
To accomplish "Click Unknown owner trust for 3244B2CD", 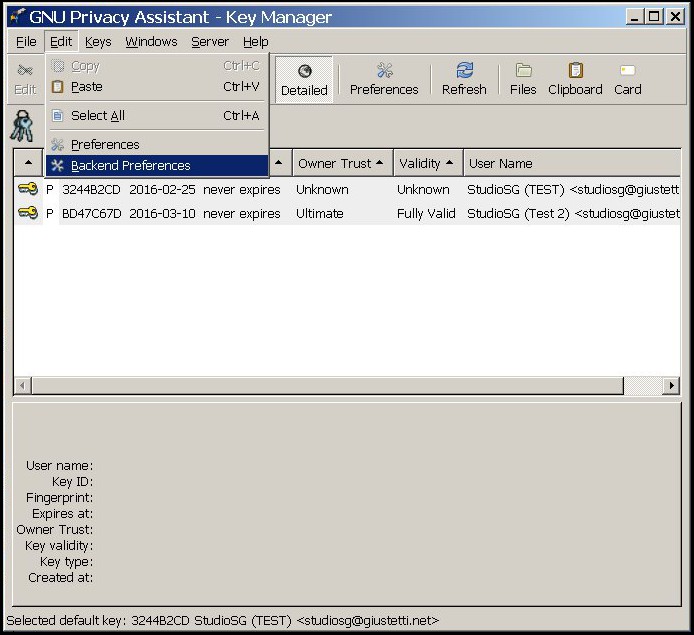I will point(322,189).
